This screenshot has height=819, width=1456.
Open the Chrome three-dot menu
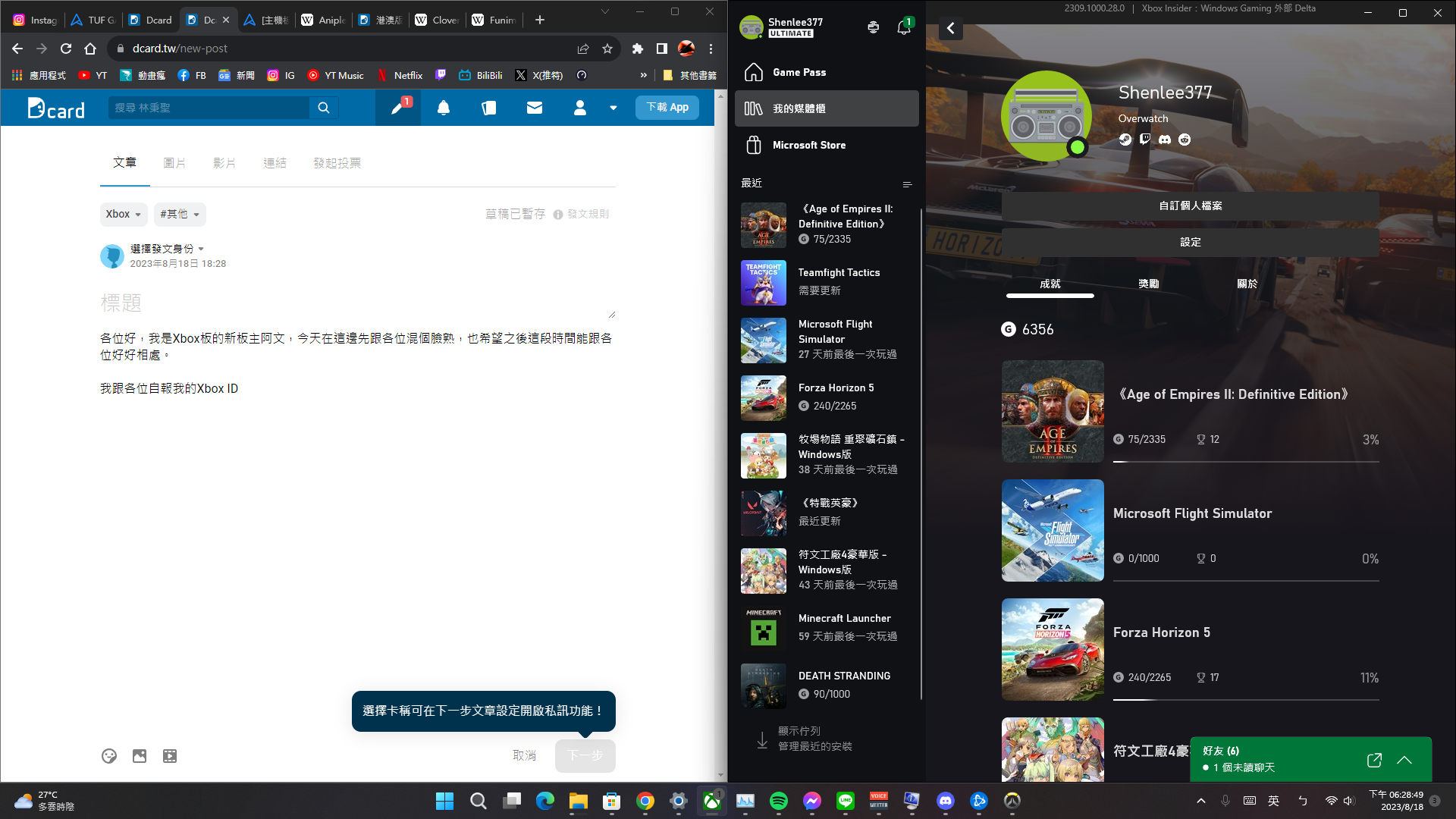pos(711,49)
